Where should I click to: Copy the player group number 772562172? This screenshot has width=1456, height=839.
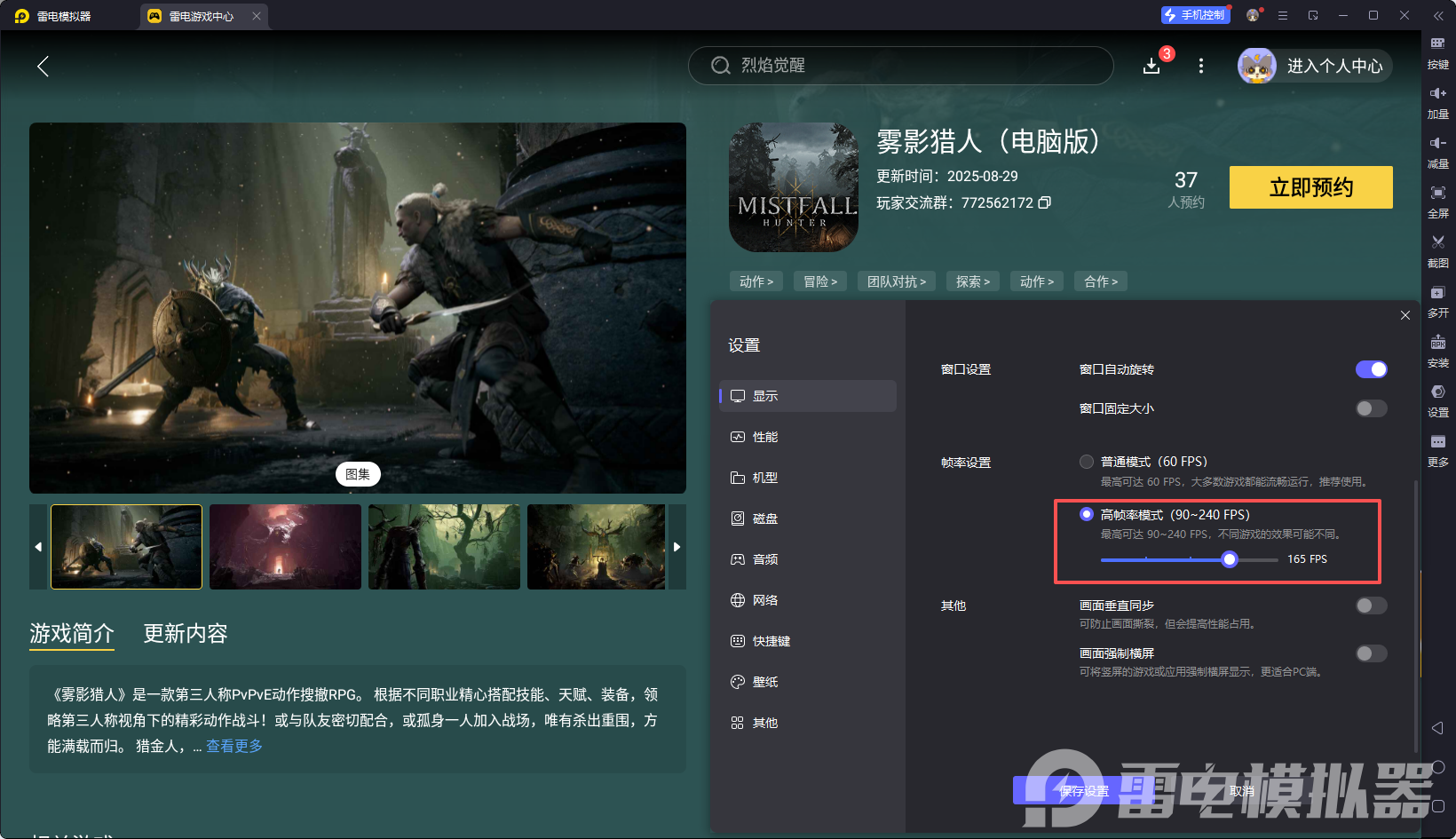[x=1045, y=202]
